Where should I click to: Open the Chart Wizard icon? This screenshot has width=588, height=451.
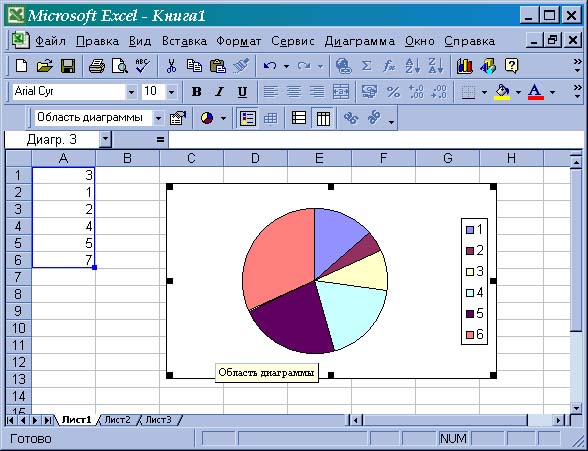pos(464,66)
